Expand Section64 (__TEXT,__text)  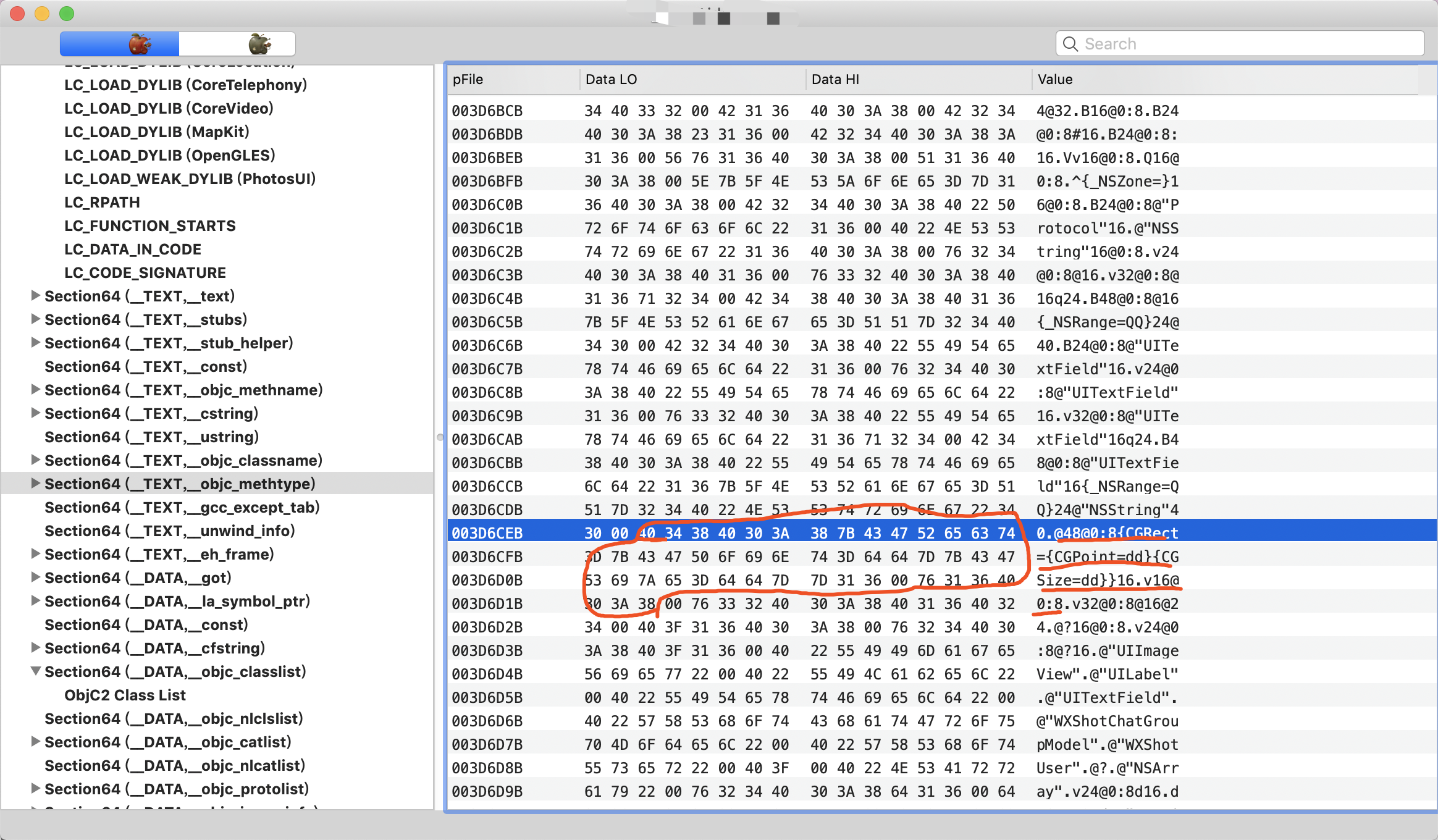(x=36, y=296)
